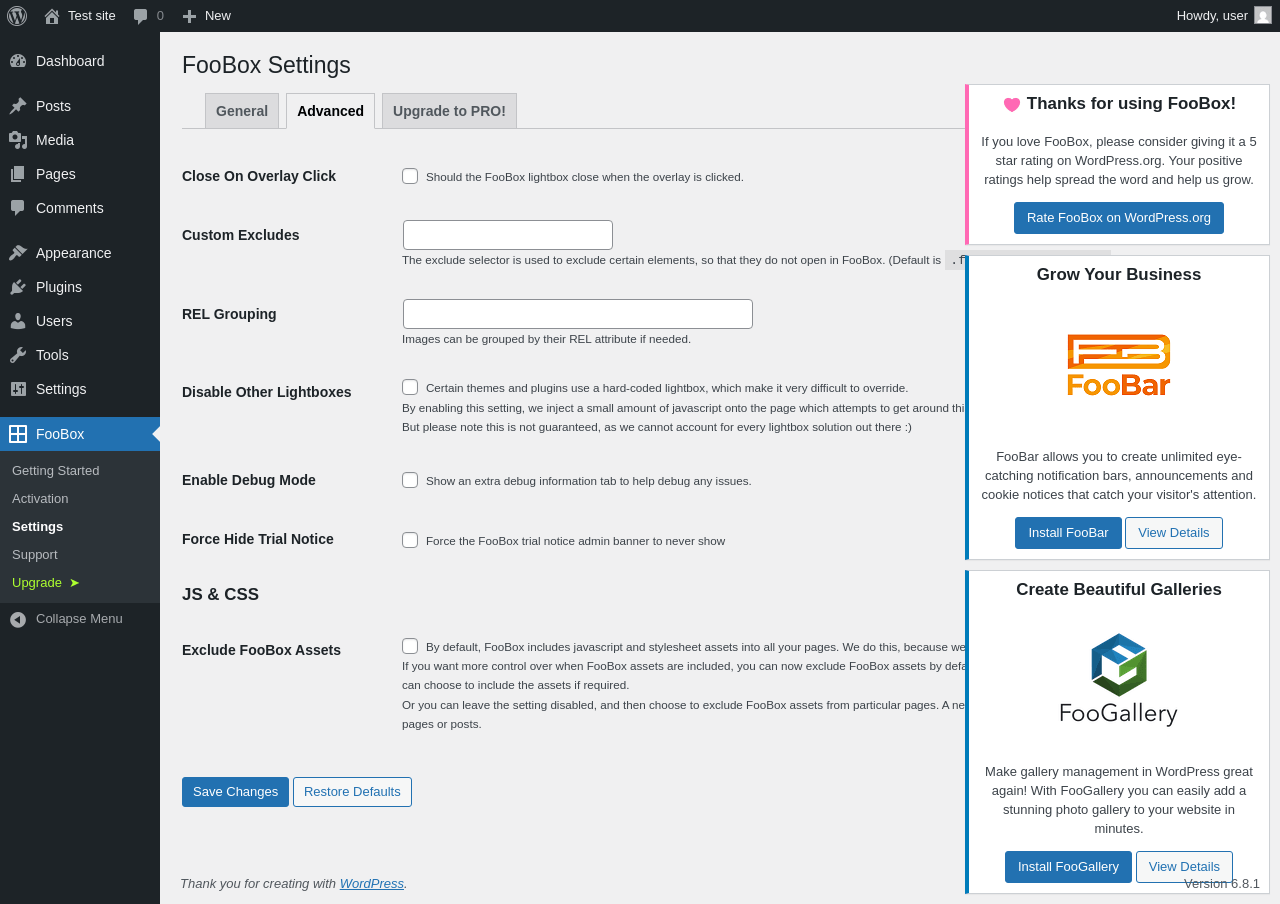Open the Upgrade to PRO! tab
Image resolution: width=1280 pixels, height=904 pixels.
pos(449,111)
